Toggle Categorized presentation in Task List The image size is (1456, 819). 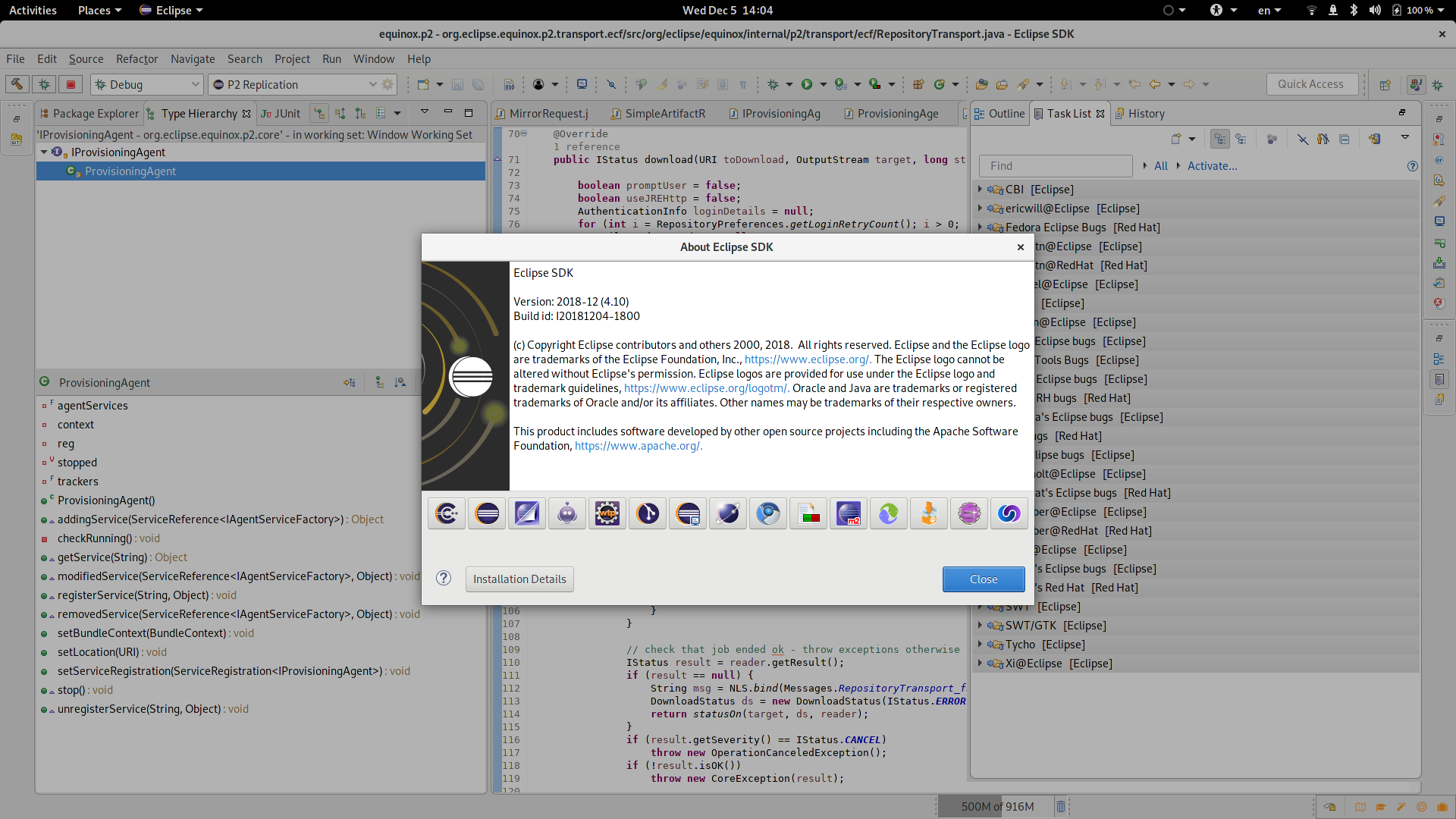pos(1220,139)
